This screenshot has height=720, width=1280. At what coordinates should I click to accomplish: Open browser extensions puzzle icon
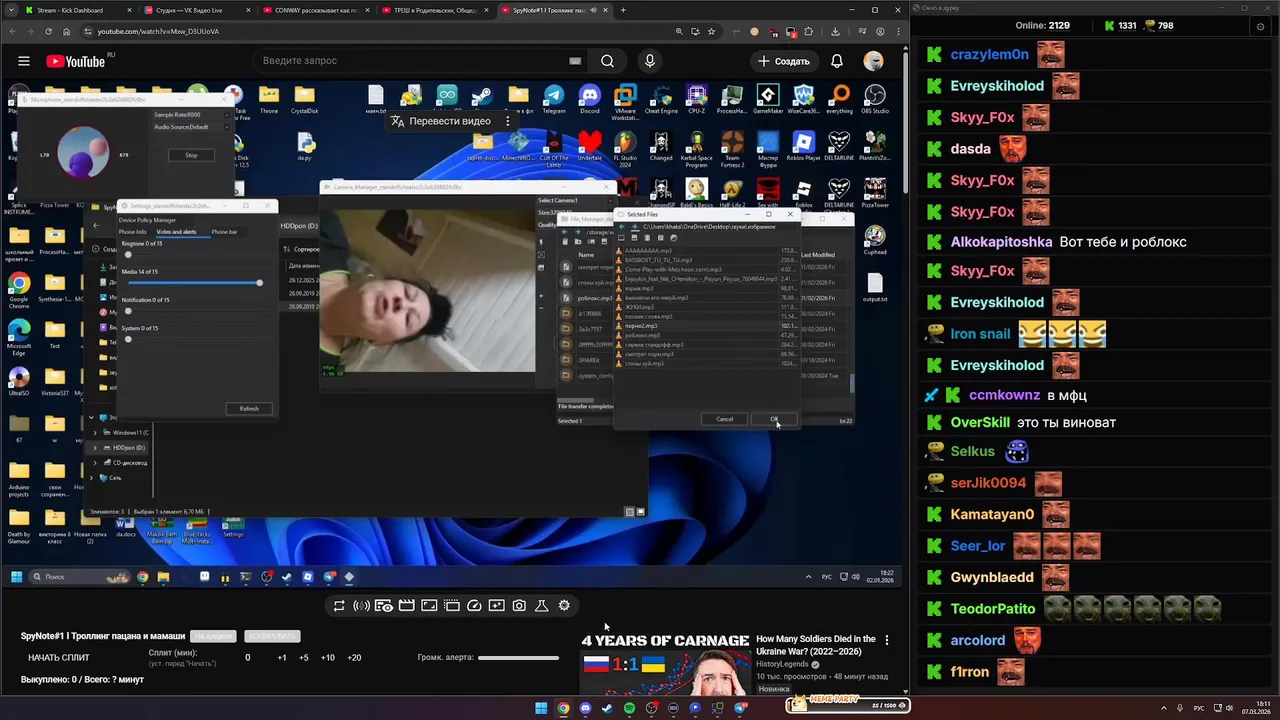click(x=809, y=31)
